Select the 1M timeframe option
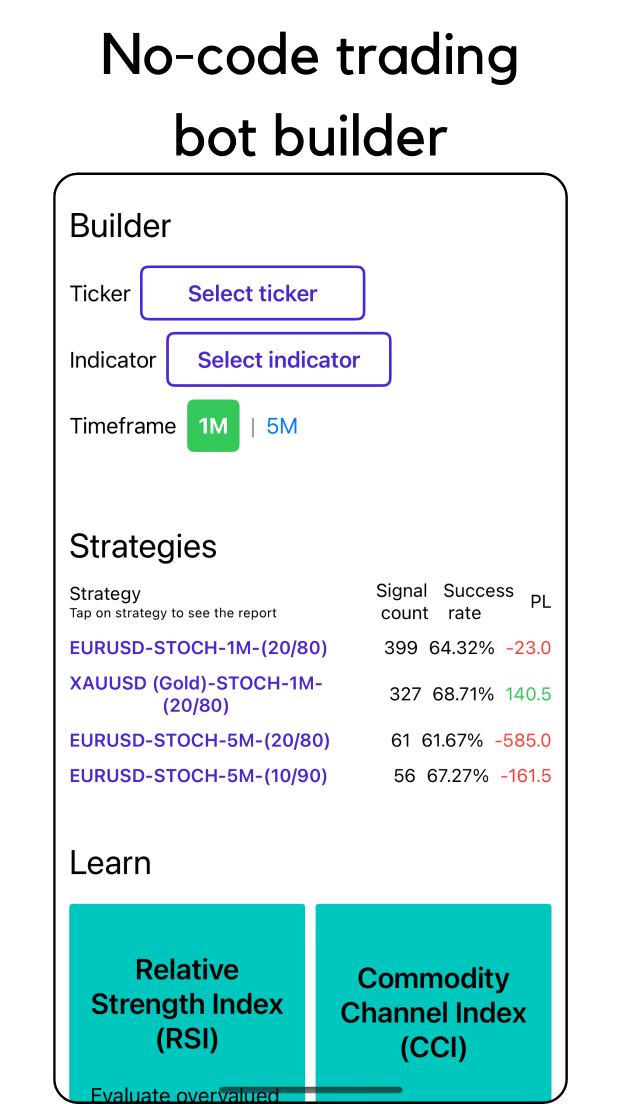Screen dimensions: 621x1104 tap(213, 425)
